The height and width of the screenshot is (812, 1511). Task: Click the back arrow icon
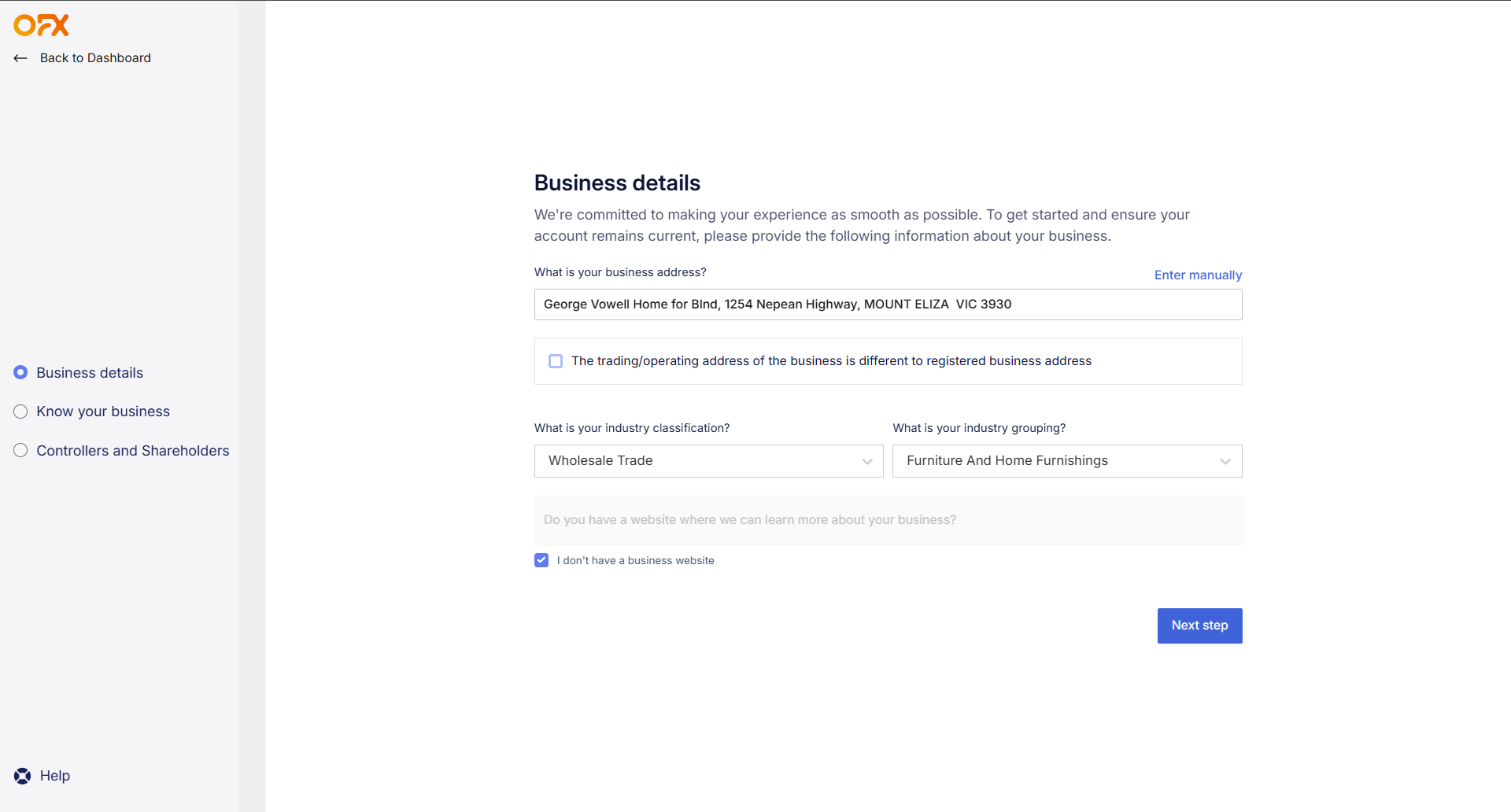(x=20, y=58)
